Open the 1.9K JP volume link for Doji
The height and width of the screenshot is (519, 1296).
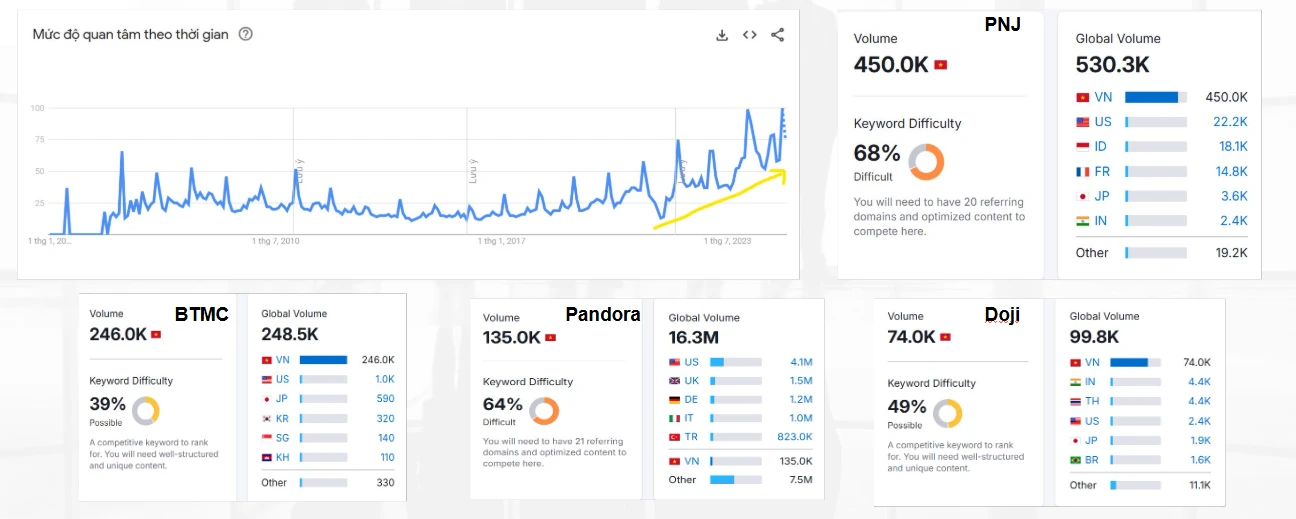tap(1199, 440)
